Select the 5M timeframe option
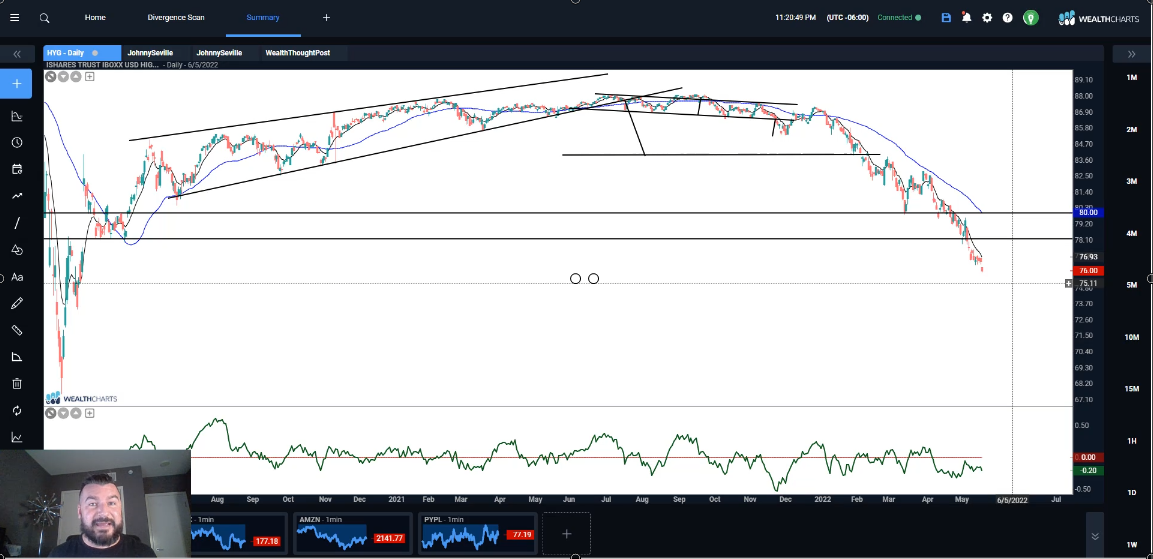Screen dimensions: 1153x559 click(1131, 285)
